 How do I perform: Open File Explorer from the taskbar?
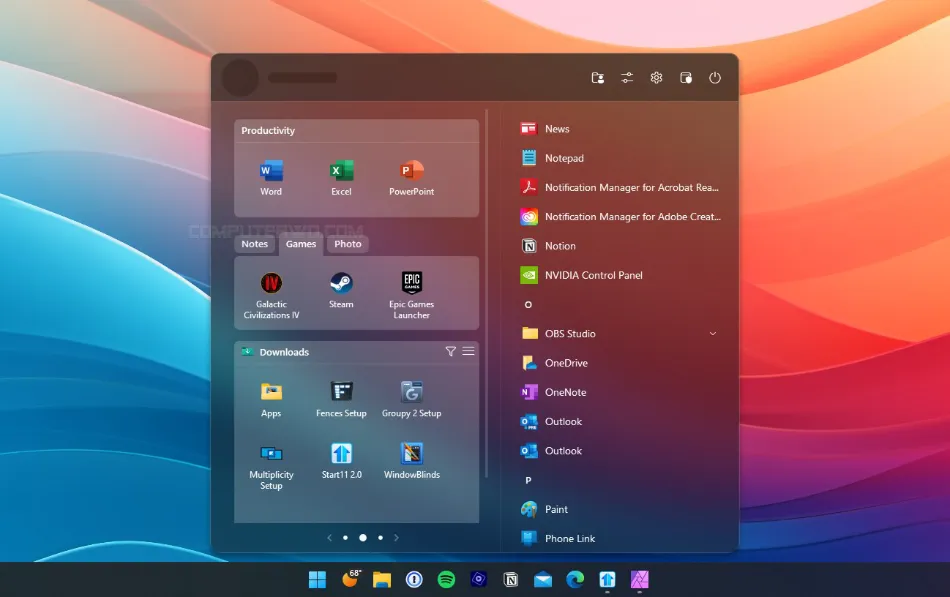382,579
